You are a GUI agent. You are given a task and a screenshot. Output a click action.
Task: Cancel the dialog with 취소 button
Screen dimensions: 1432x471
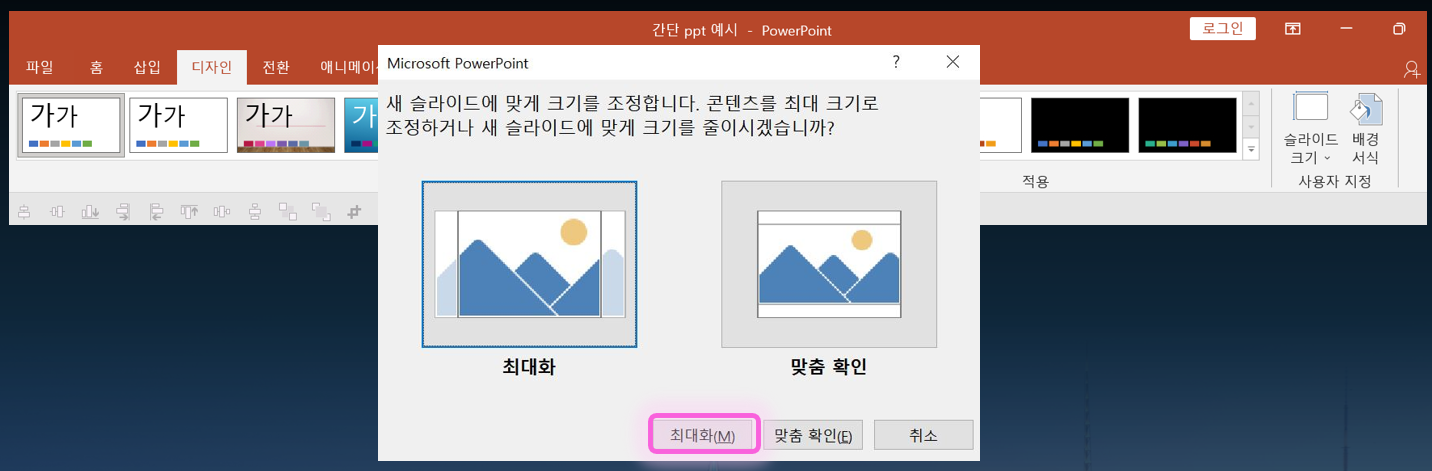coord(923,435)
